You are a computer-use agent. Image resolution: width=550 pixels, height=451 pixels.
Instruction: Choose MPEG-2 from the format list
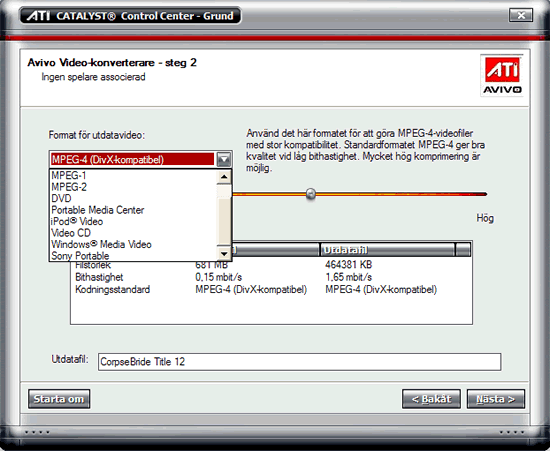69,187
